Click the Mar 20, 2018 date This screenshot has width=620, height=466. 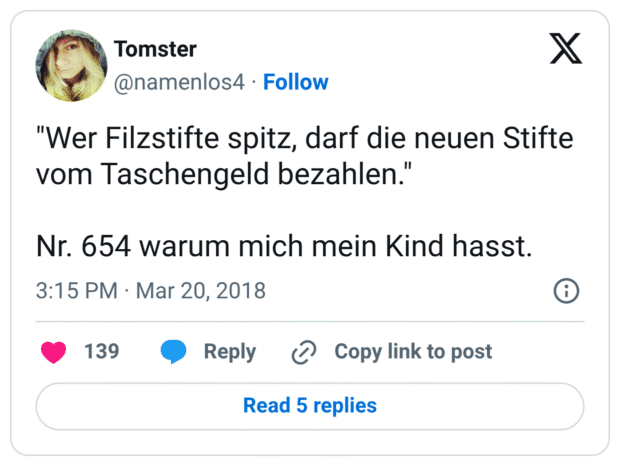[x=200, y=291]
